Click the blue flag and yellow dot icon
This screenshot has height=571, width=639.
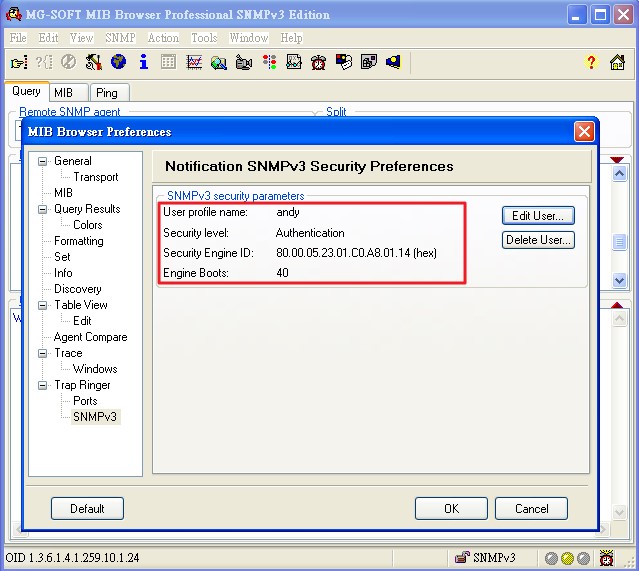coord(394,62)
